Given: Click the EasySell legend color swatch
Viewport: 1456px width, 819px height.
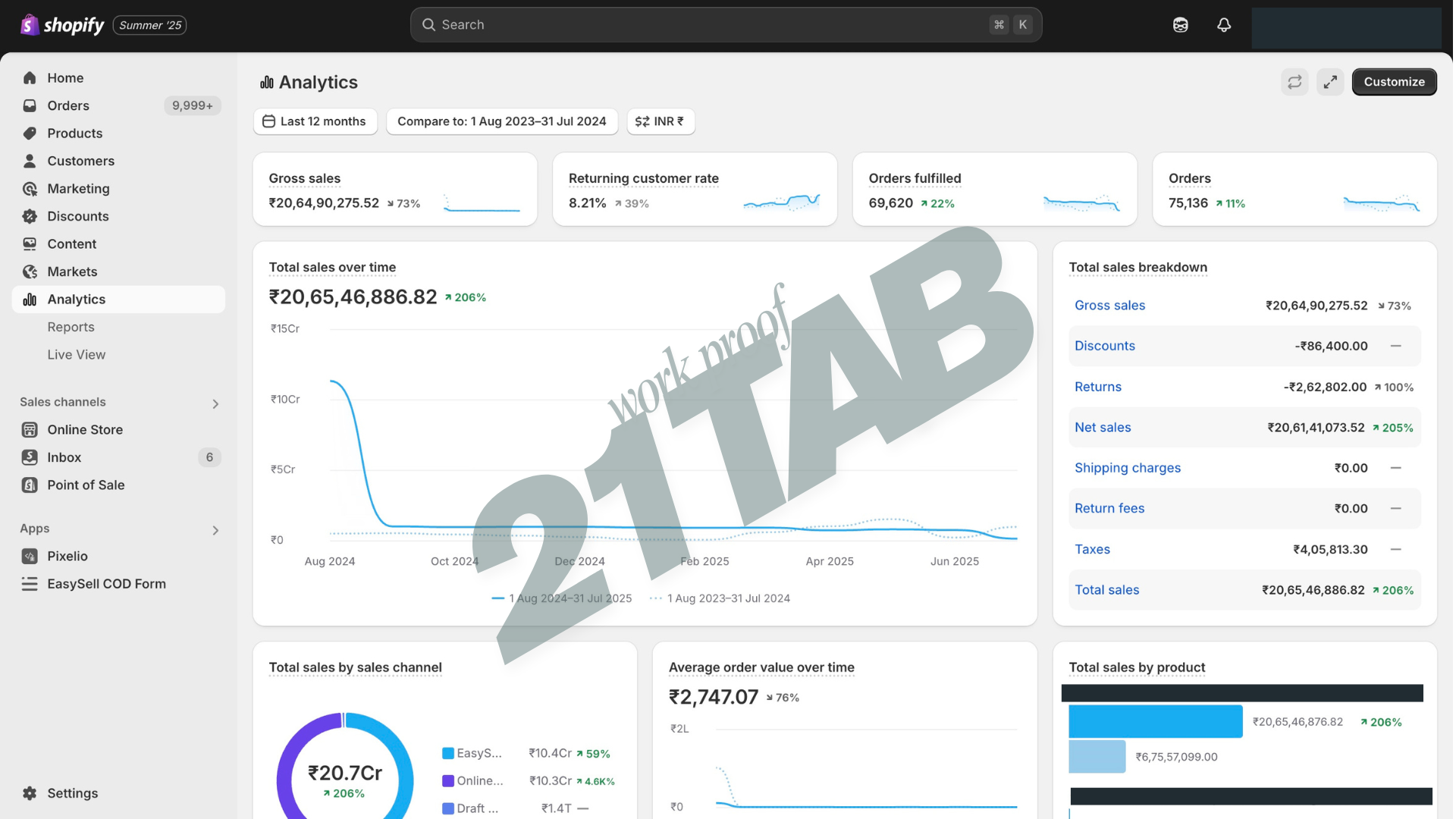Looking at the screenshot, I should (x=447, y=753).
